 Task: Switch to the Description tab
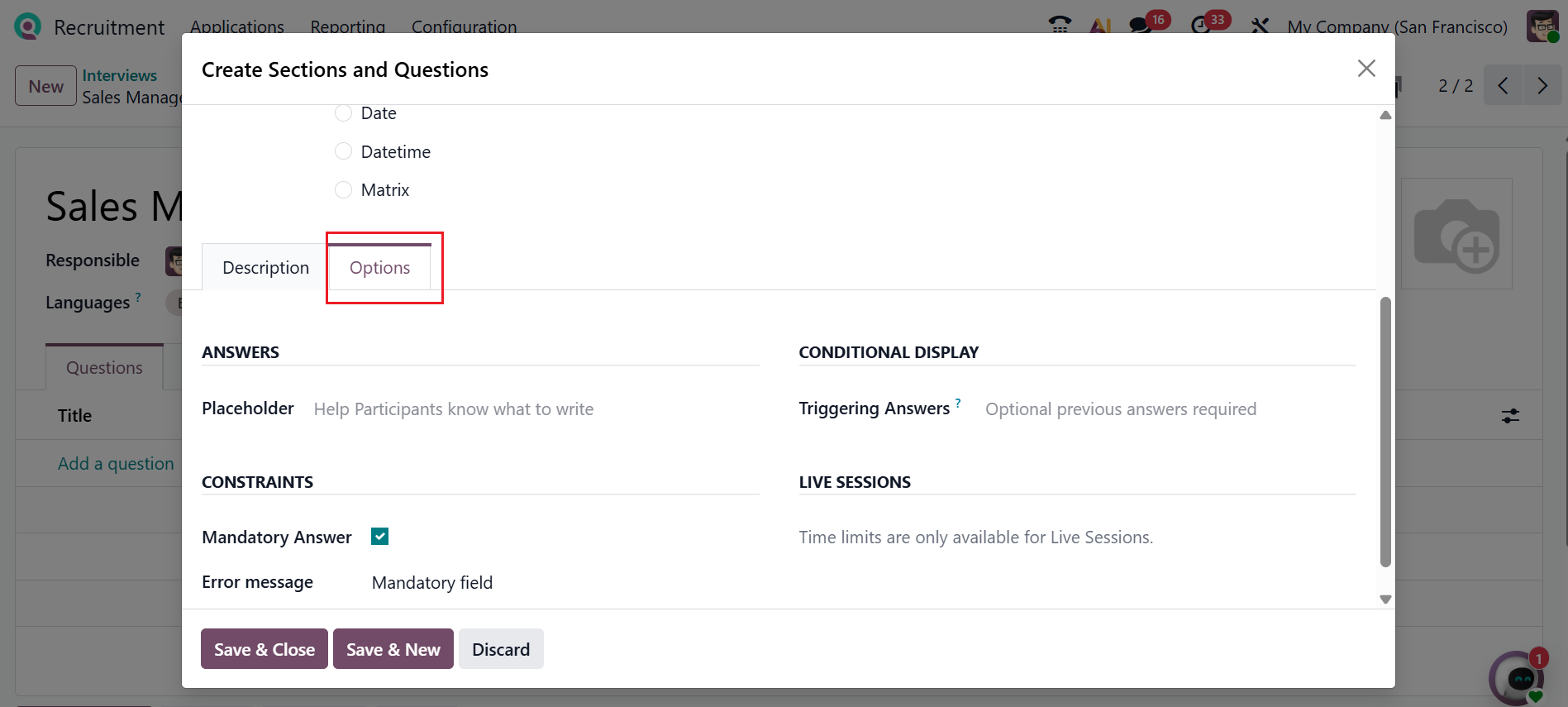[x=265, y=268]
